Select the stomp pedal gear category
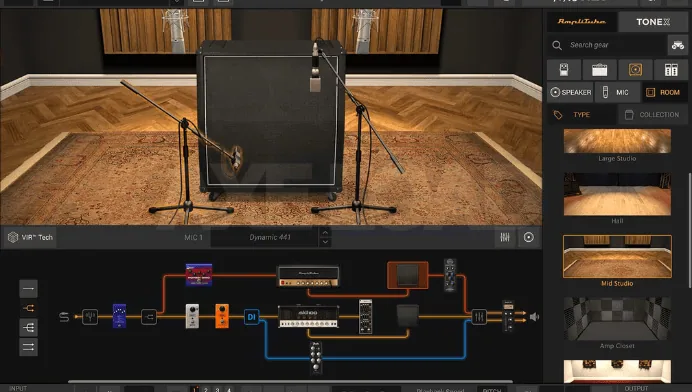This screenshot has width=692, height=392. pyautogui.click(x=564, y=70)
